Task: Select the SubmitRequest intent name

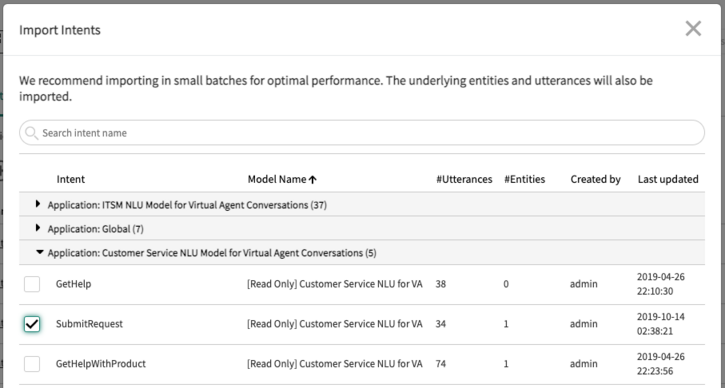Action: 89,324
